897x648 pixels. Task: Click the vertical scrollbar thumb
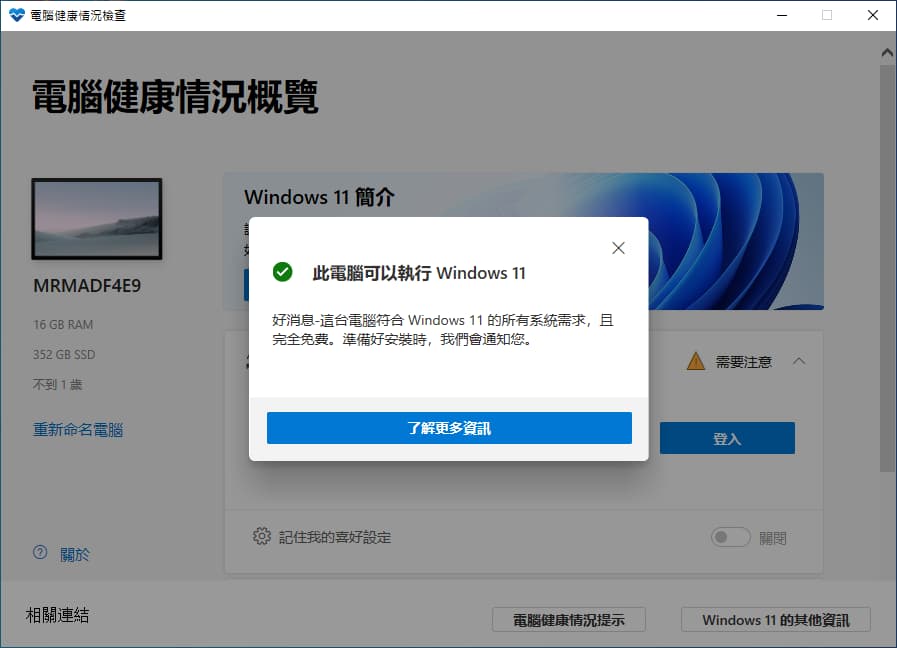point(887,269)
